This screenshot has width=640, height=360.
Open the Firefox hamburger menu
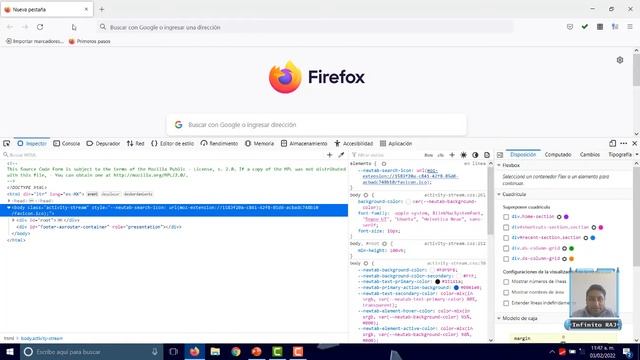pos(630,27)
